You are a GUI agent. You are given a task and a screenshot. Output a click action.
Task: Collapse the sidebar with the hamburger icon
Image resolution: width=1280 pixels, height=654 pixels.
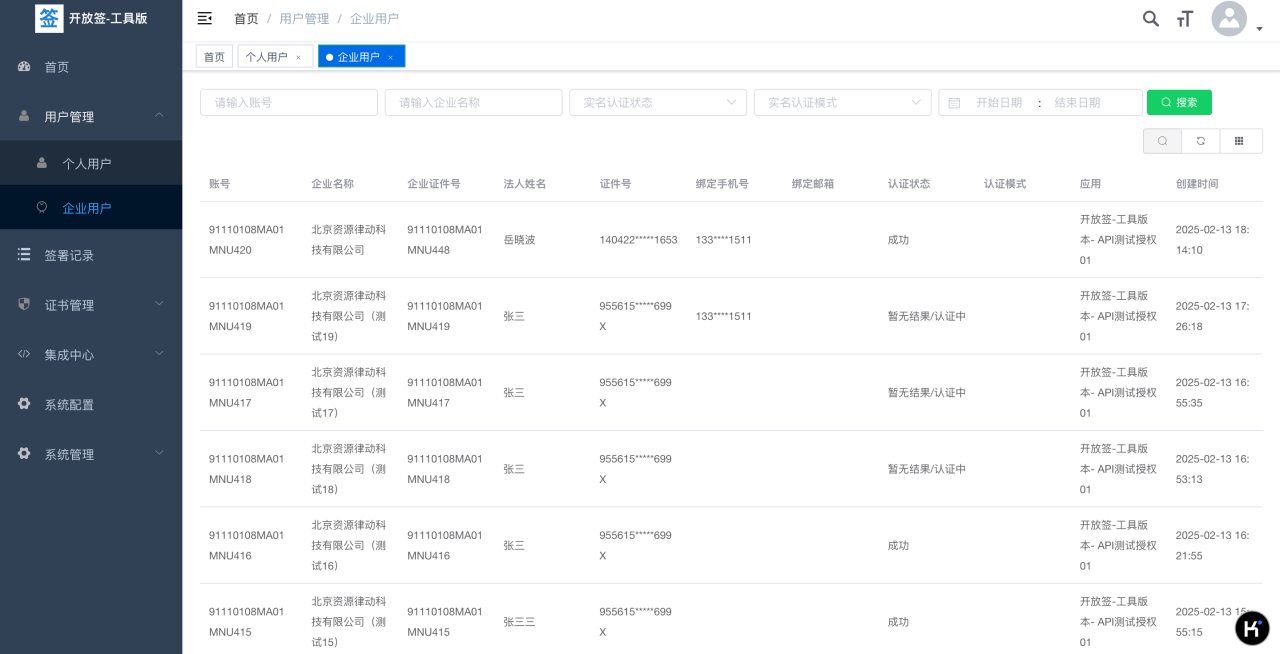point(205,18)
